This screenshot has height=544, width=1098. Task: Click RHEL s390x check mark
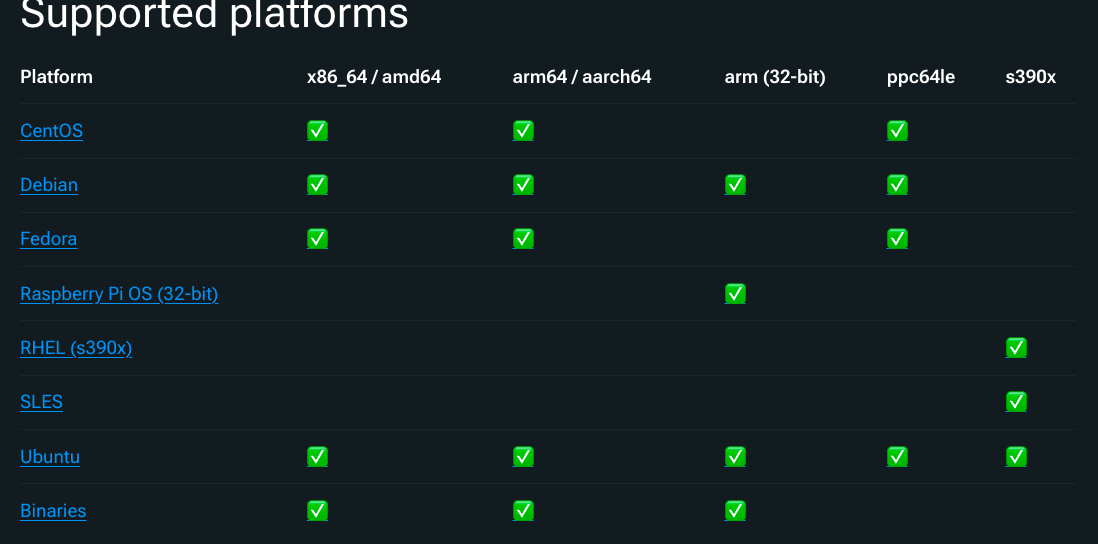1016,347
